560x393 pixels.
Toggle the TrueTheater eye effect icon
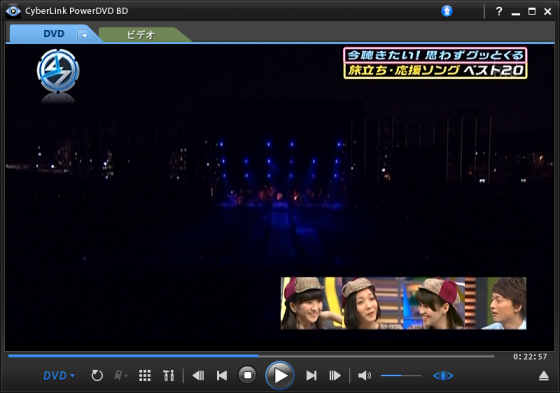pyautogui.click(x=443, y=375)
